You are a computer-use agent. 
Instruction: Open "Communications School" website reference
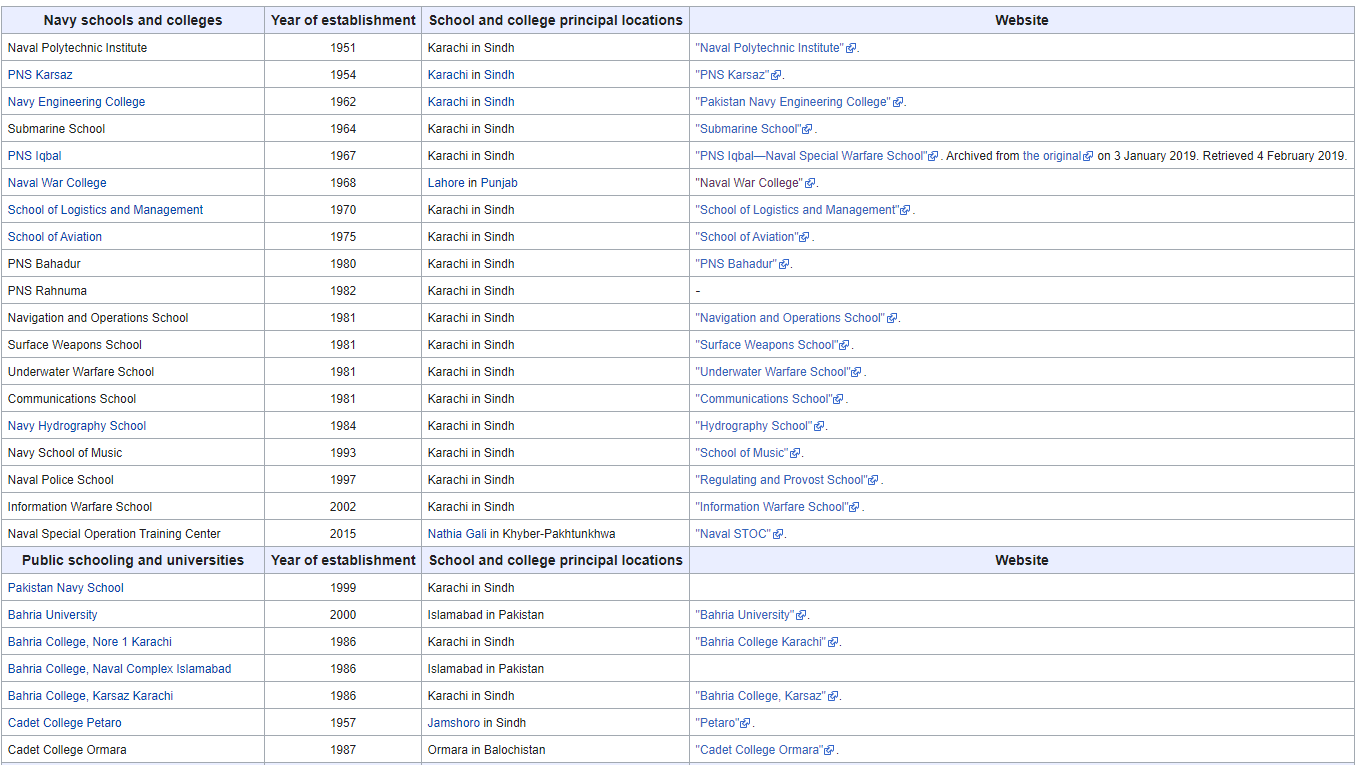click(x=763, y=399)
